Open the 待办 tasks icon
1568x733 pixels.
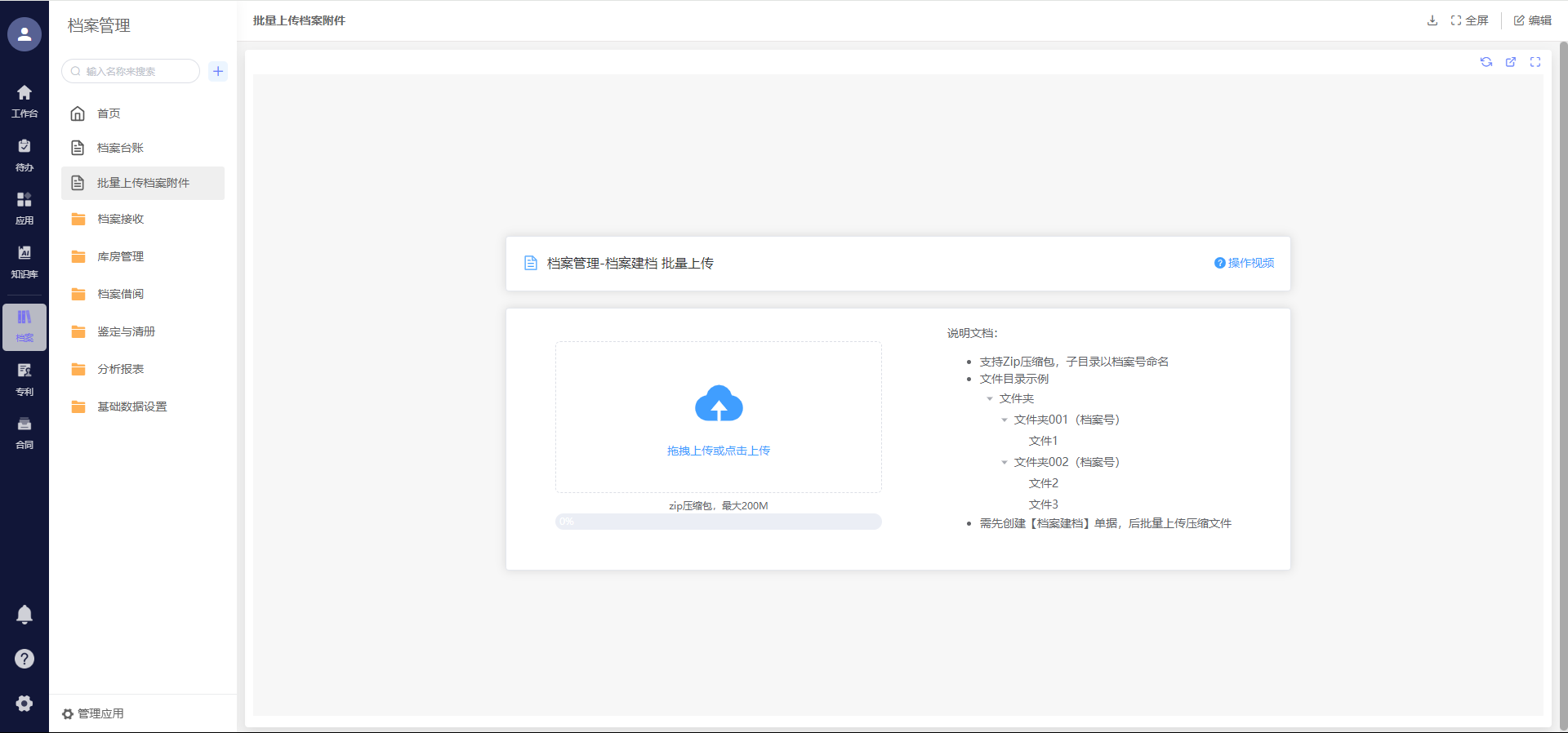[x=24, y=154]
